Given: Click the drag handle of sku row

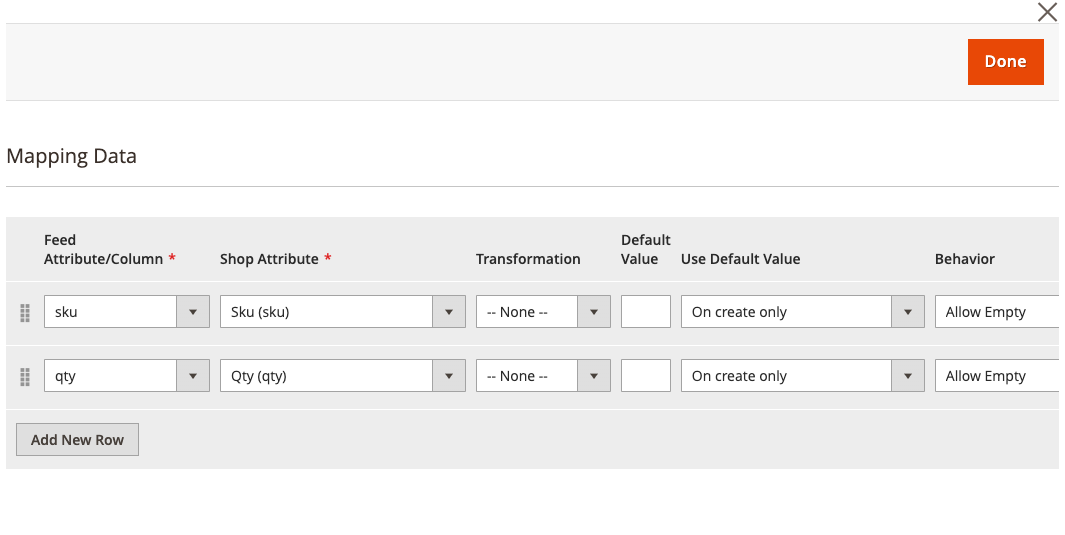Looking at the screenshot, I should tap(25, 312).
